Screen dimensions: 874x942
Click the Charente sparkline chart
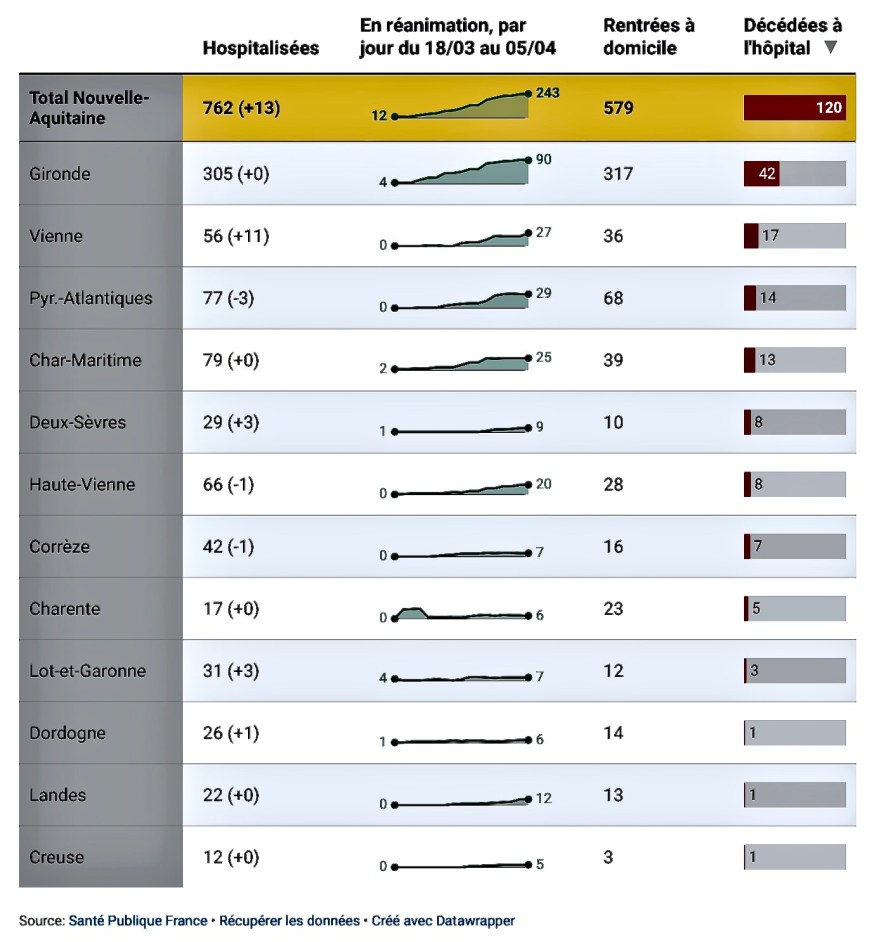click(461, 613)
